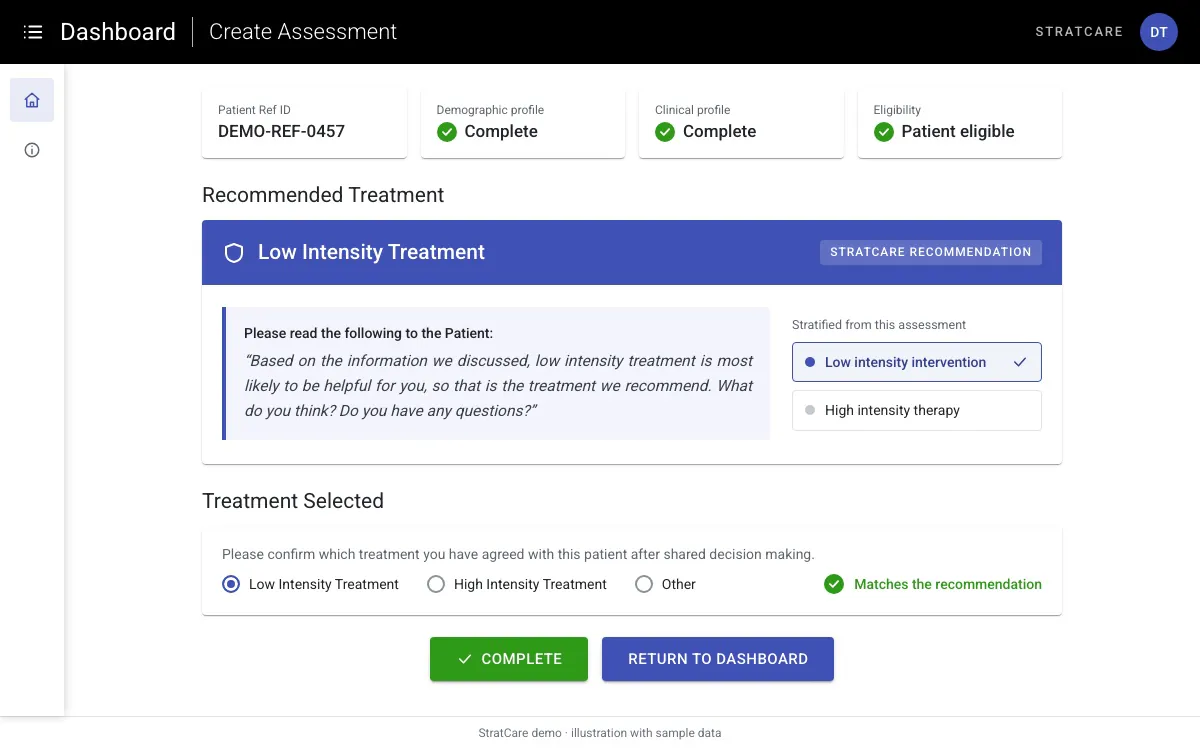The width and height of the screenshot is (1200, 750).
Task: Click Matches the recommendation text
Action: point(948,584)
